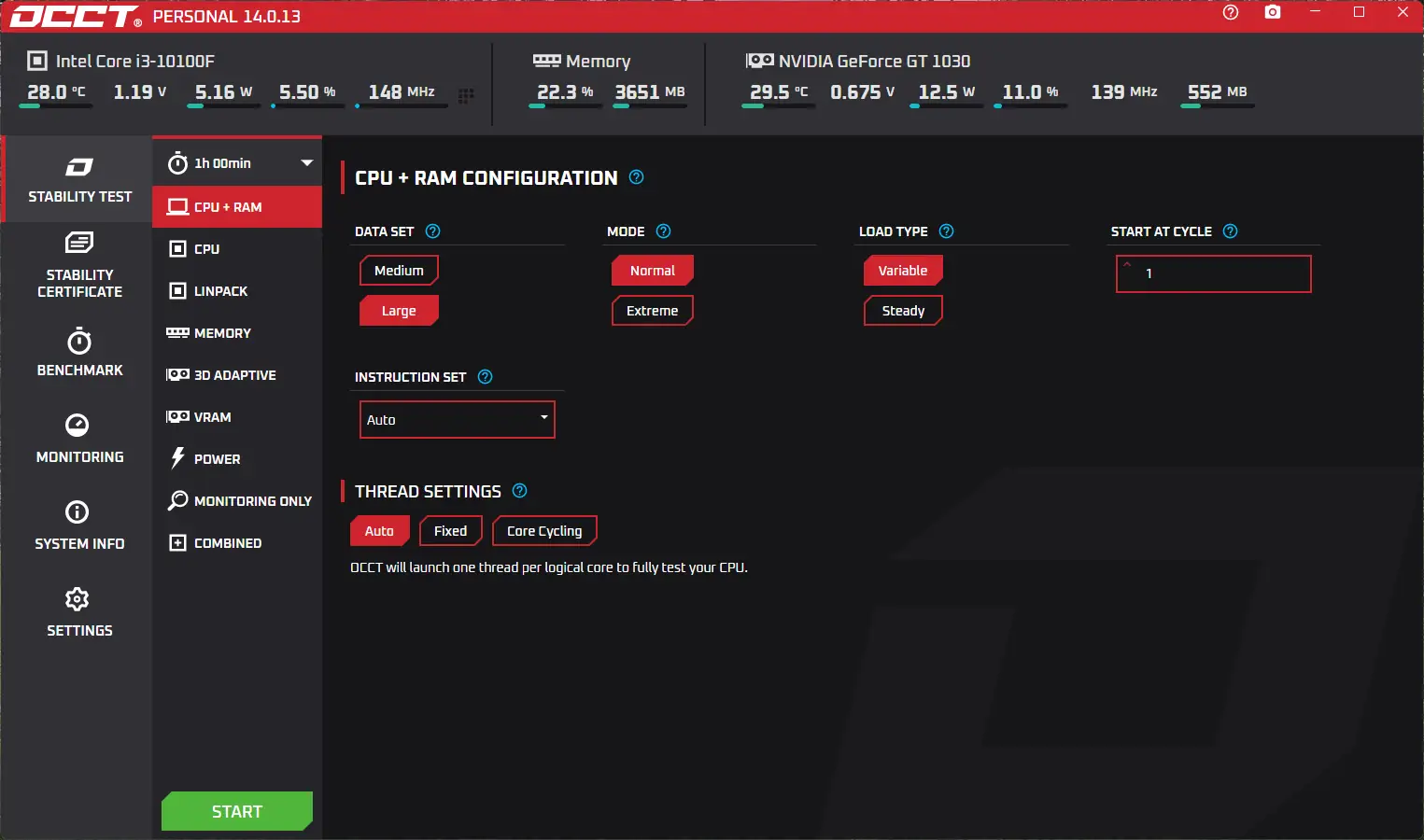
Task: Show help for Thread Settings
Action: click(520, 491)
